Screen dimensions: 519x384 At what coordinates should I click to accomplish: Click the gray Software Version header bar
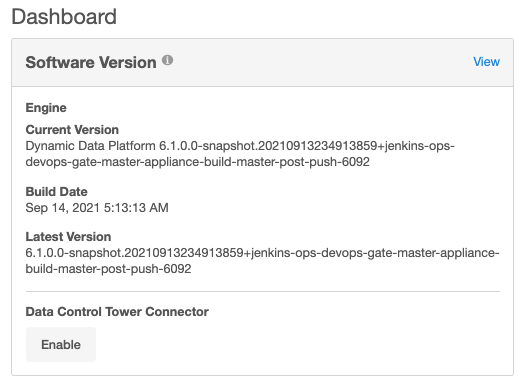click(x=263, y=63)
